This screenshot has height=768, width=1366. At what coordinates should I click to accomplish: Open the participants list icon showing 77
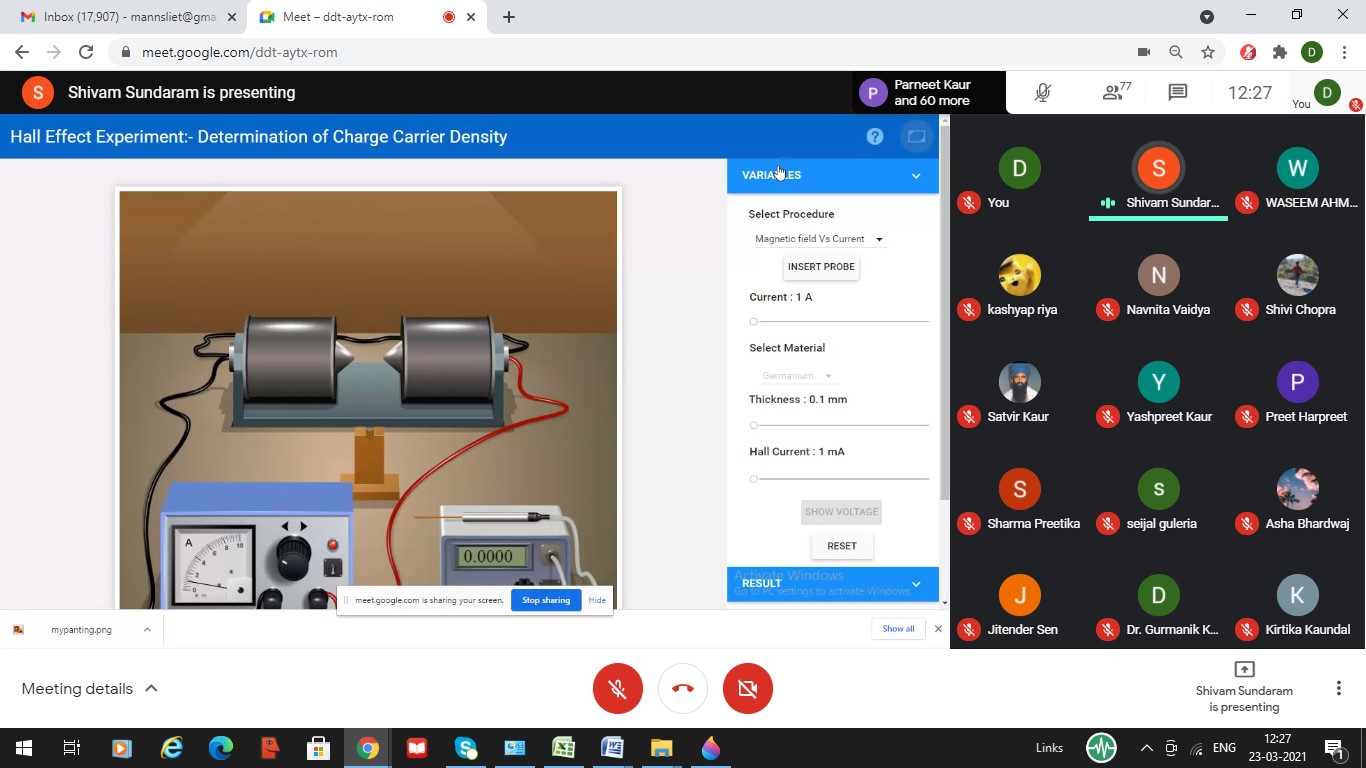tap(1113, 92)
